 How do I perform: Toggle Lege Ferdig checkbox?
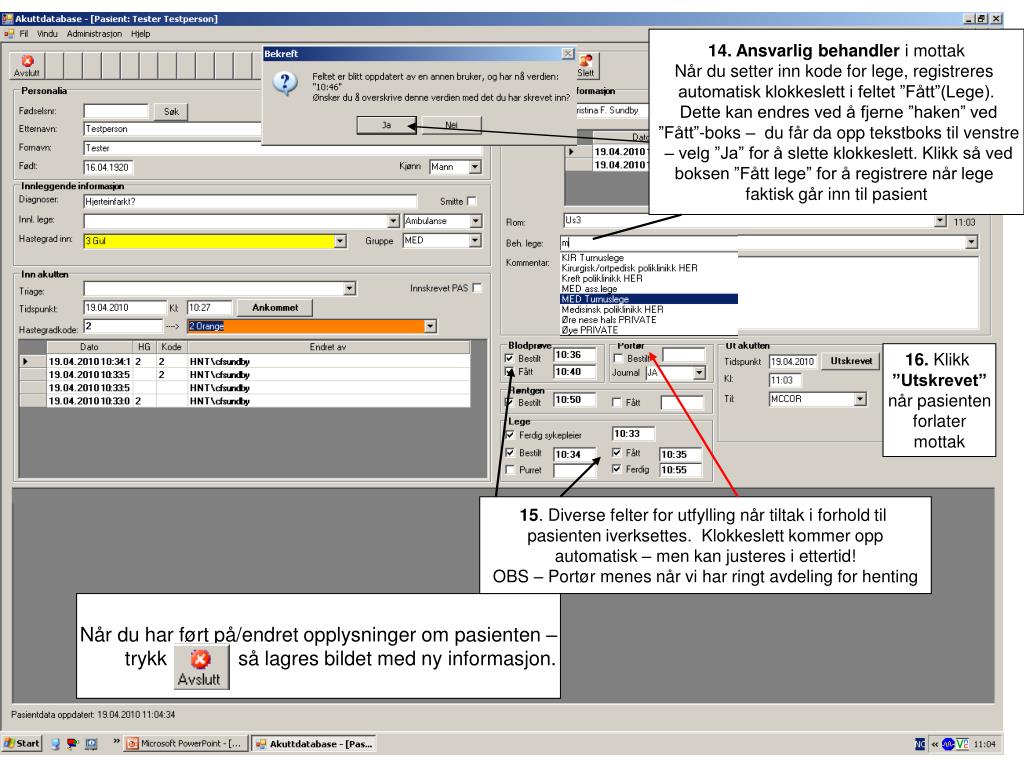[x=616, y=469]
